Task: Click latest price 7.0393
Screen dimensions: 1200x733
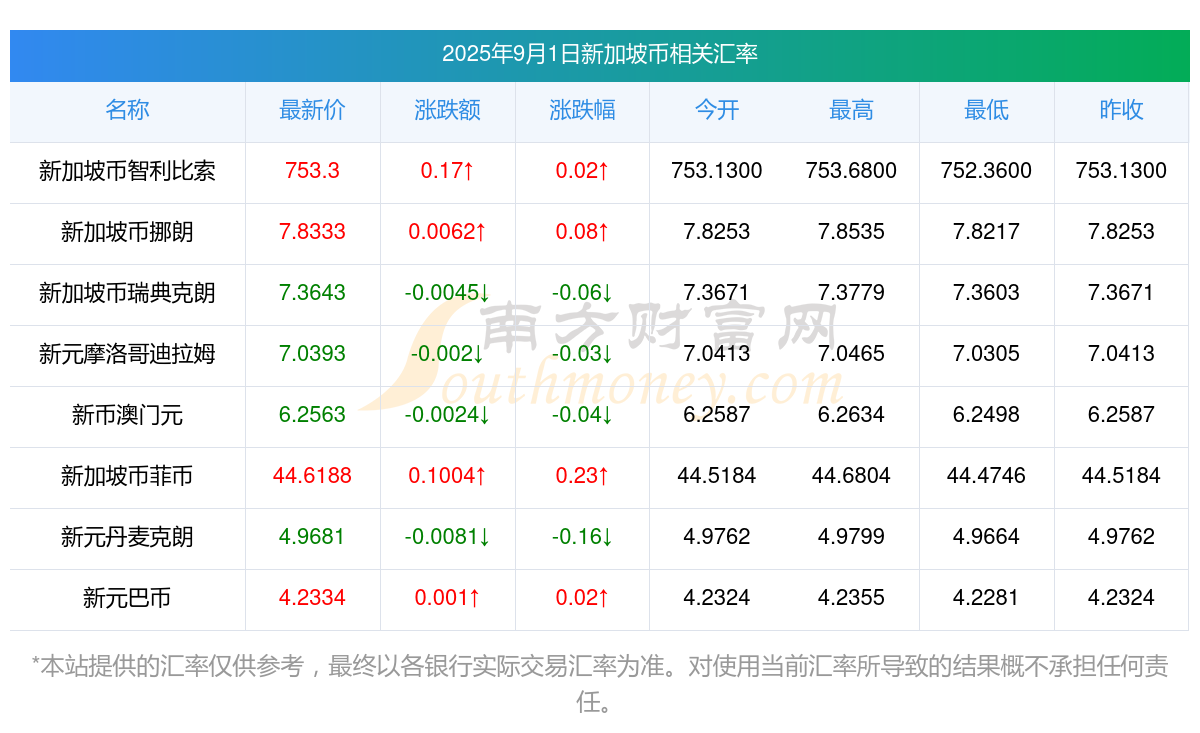Action: pyautogui.click(x=312, y=354)
